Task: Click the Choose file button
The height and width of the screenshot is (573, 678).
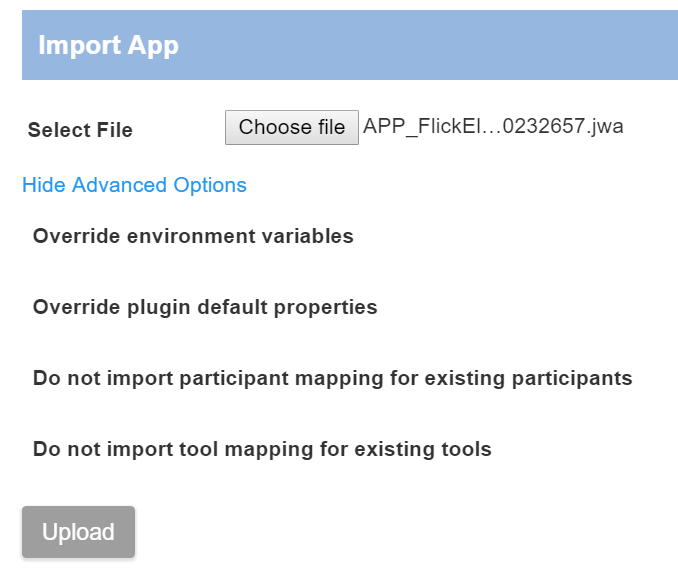Action: point(291,127)
